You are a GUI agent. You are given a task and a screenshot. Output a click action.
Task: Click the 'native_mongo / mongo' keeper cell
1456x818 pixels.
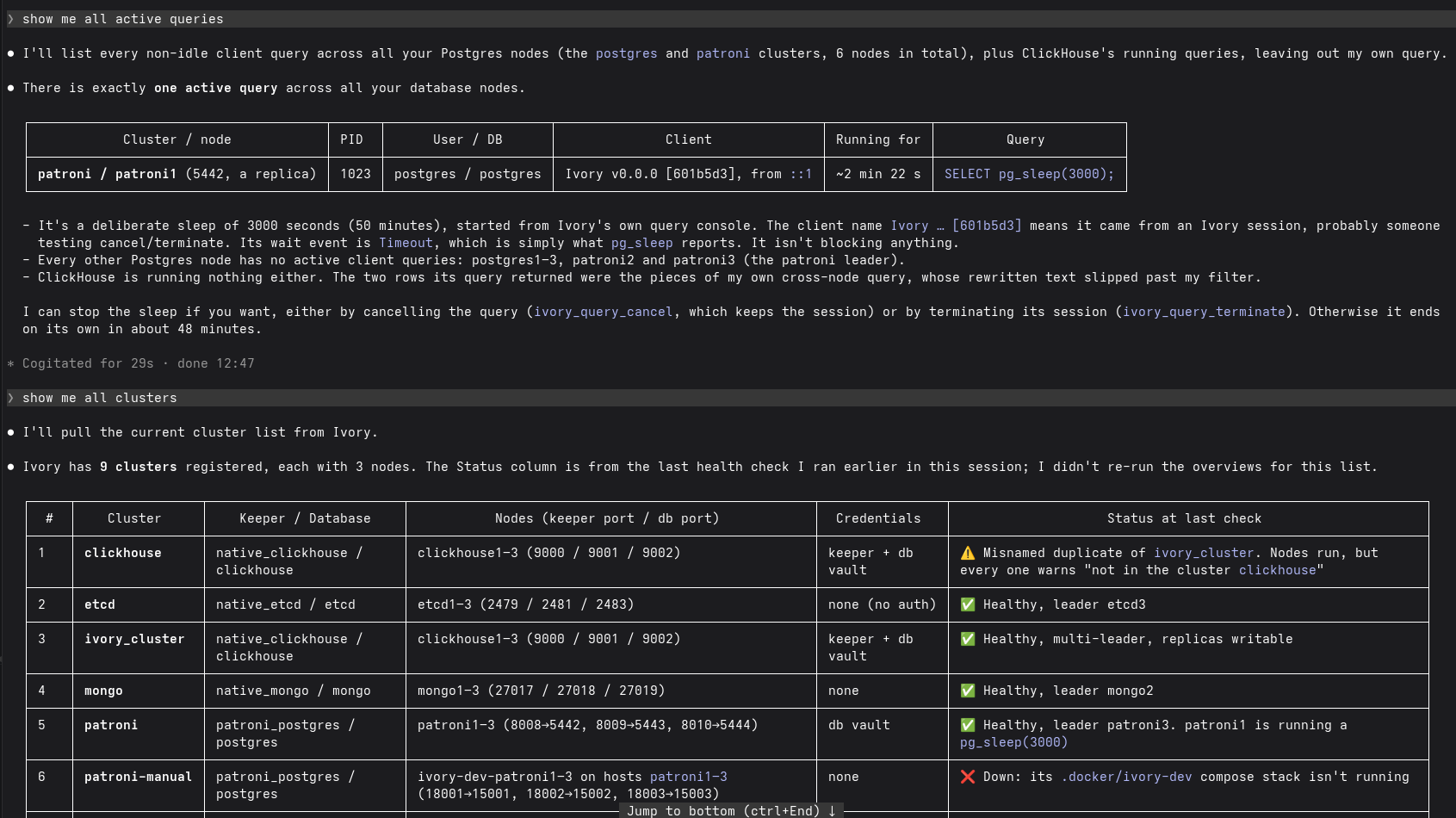tap(305, 691)
